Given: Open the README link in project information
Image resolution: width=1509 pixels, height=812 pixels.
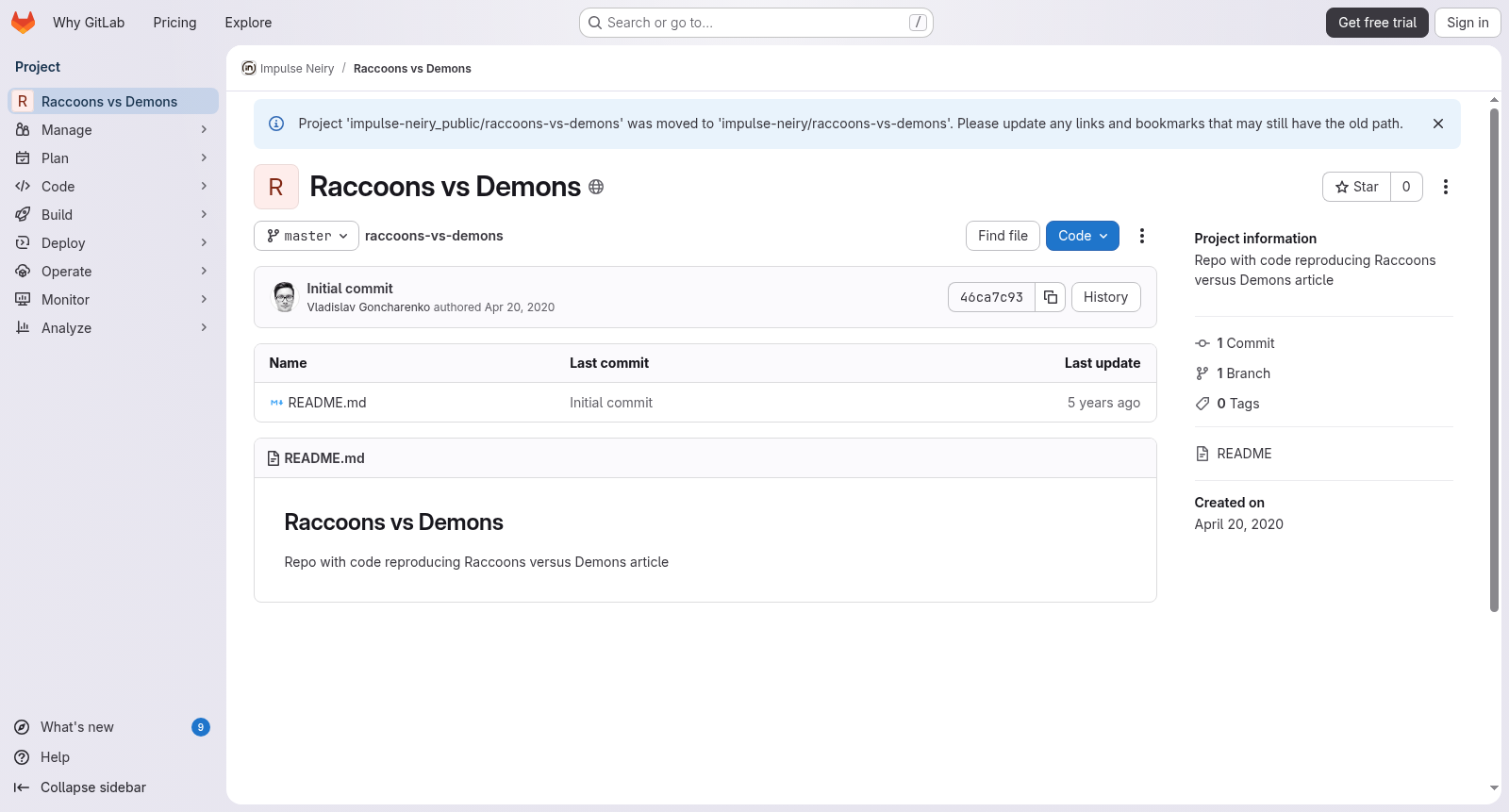Looking at the screenshot, I should click(1244, 454).
